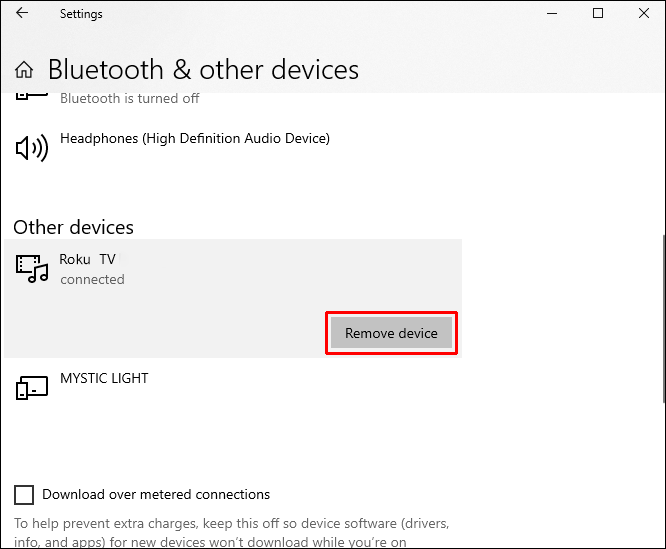Click the MYSTIC LIGHT device icon
Viewport: 666px width, 549px height.
pos(32,387)
